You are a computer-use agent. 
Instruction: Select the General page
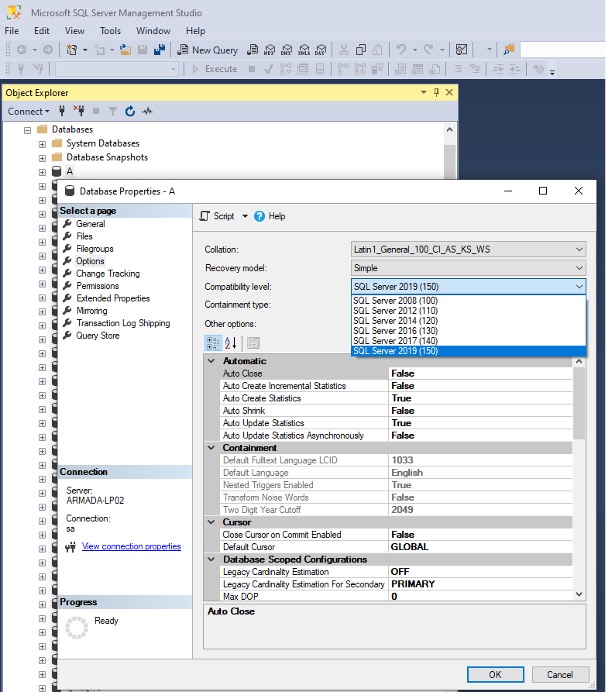(x=90, y=224)
